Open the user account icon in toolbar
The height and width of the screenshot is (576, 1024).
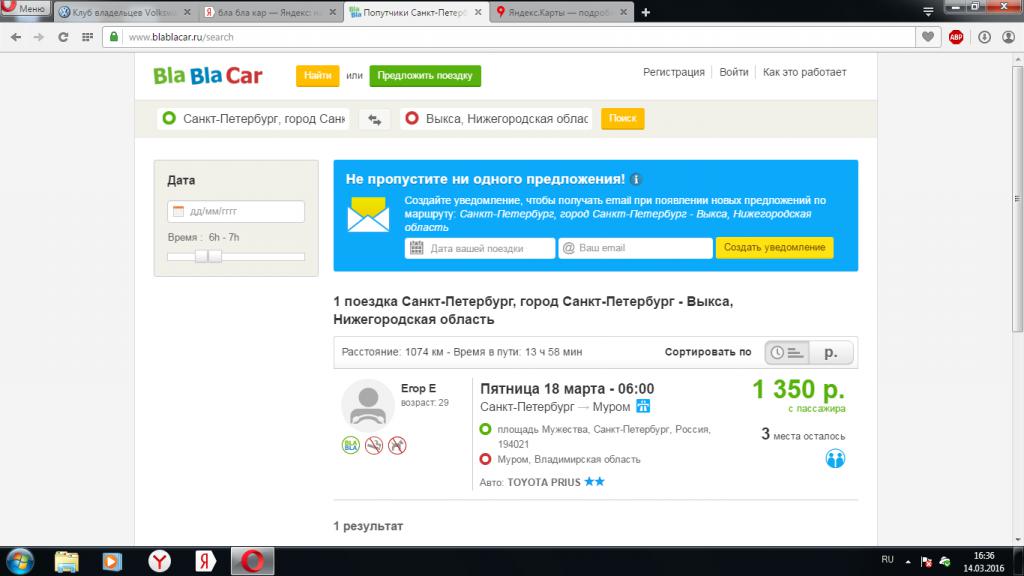[x=1008, y=37]
